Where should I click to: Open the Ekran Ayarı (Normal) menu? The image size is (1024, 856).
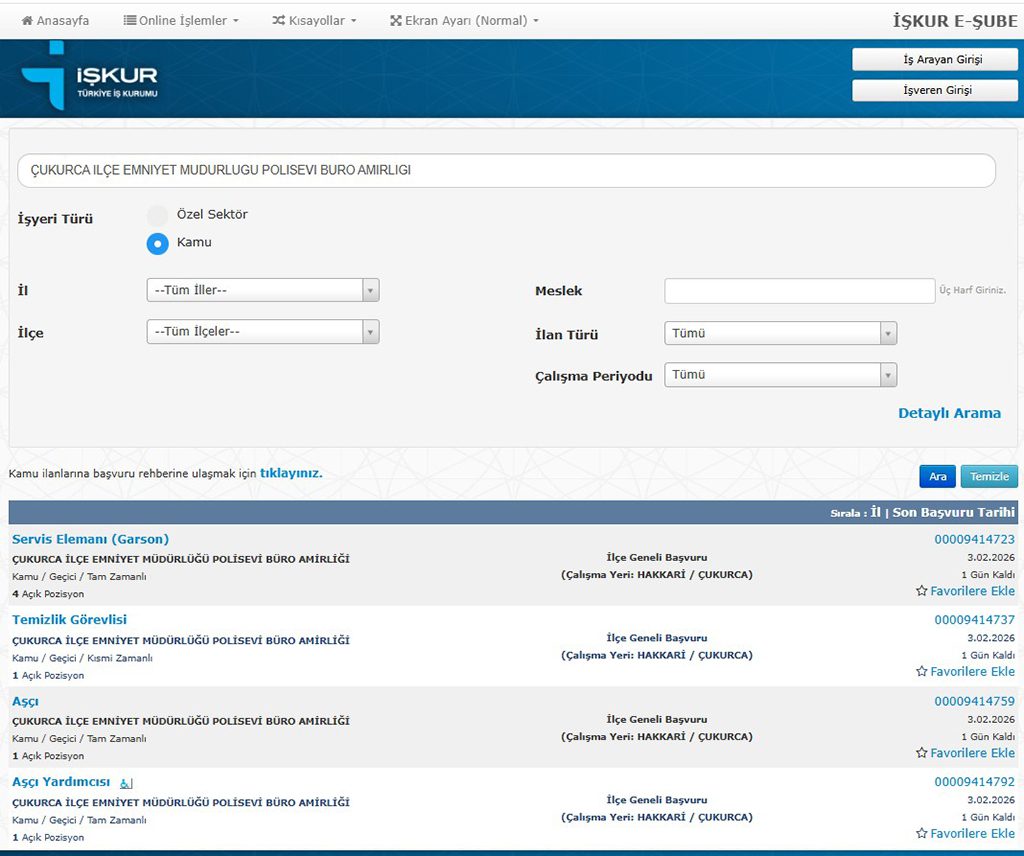tap(464, 20)
